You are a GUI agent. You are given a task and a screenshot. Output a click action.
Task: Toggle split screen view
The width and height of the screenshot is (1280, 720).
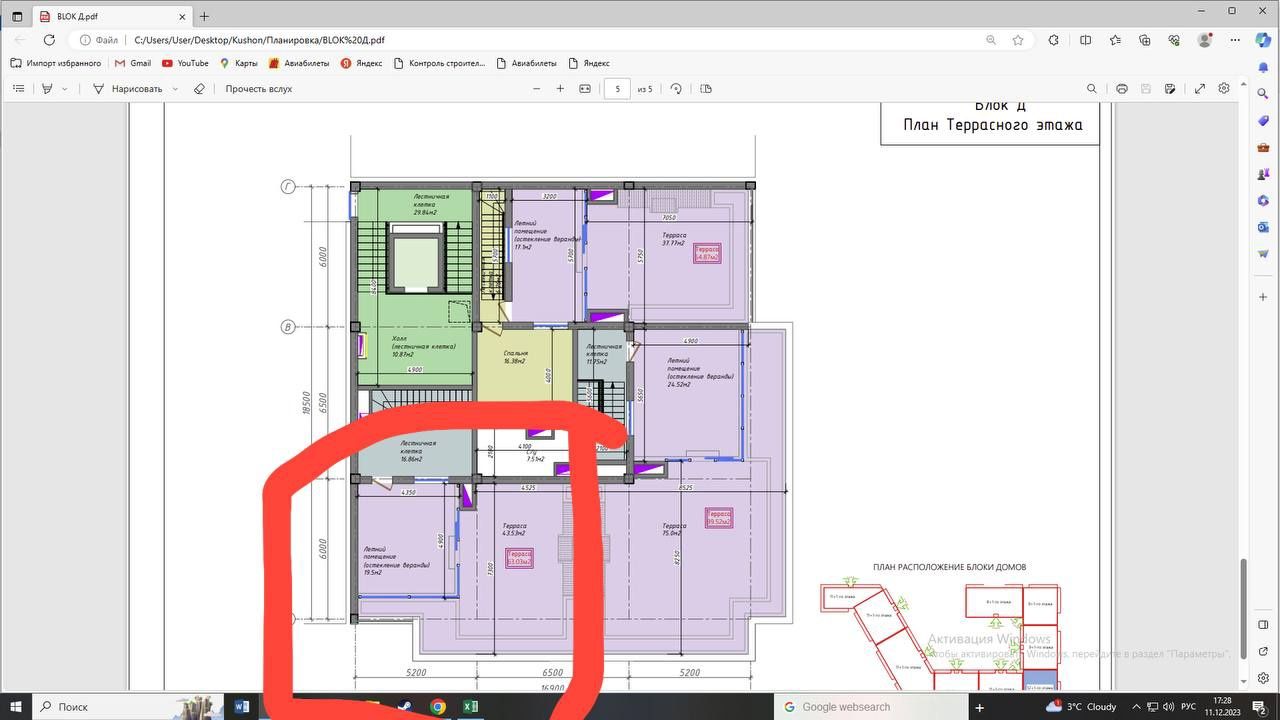coord(1085,40)
